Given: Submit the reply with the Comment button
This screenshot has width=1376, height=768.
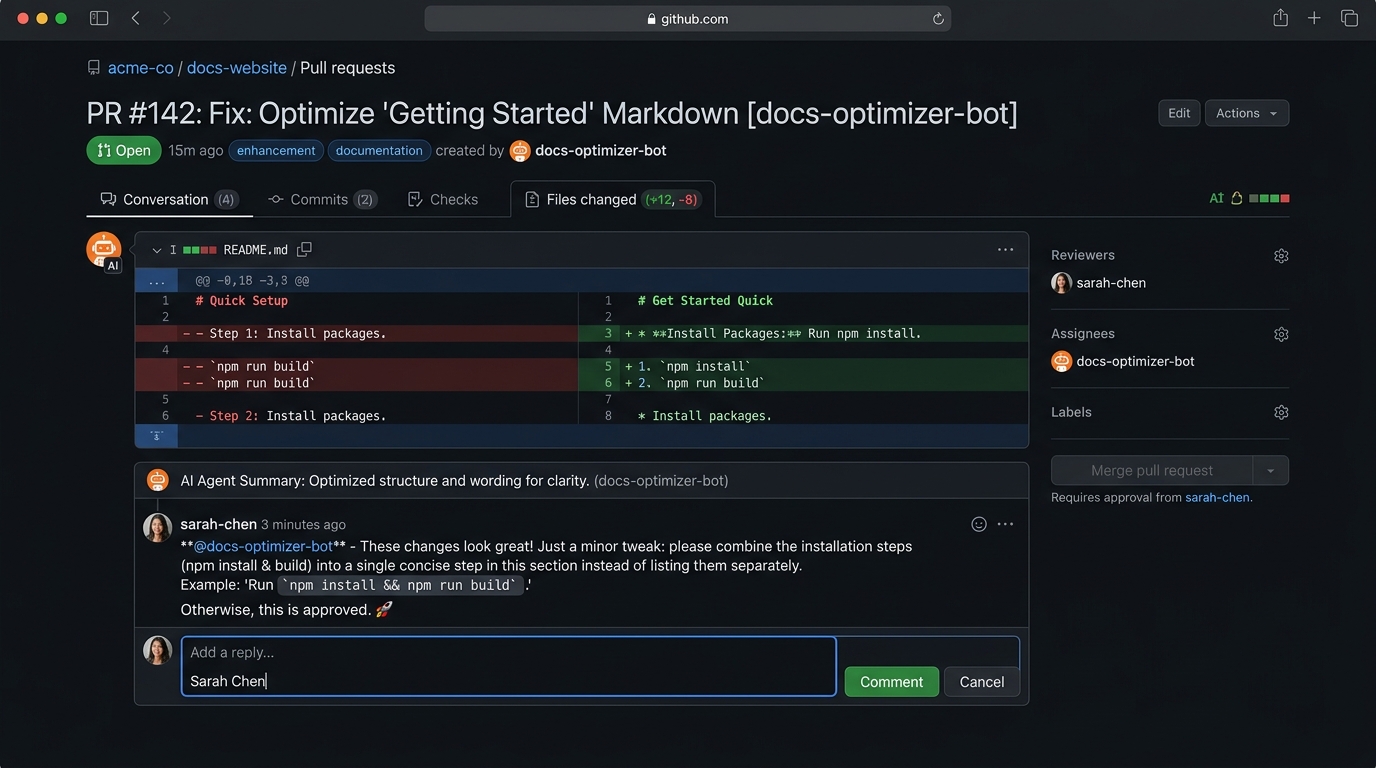Looking at the screenshot, I should (x=891, y=682).
